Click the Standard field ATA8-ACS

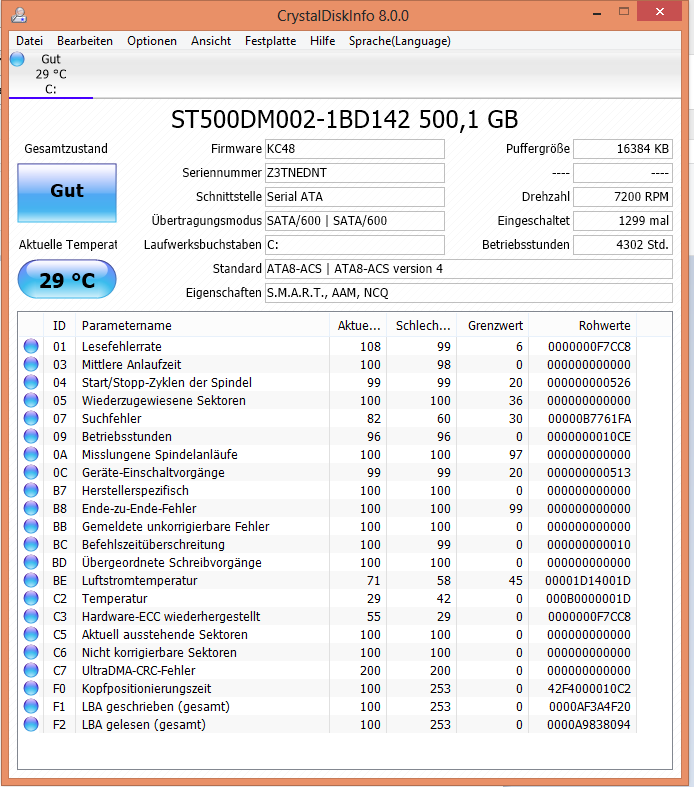click(x=469, y=269)
